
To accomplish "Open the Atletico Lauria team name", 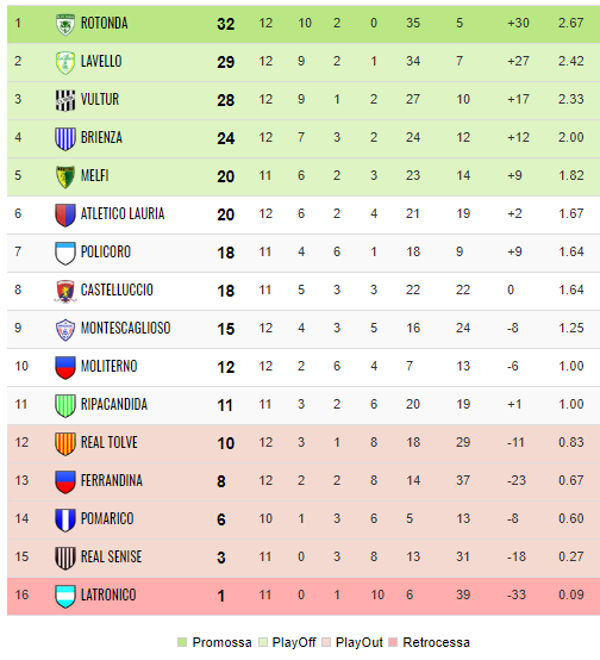I will pos(122,214).
